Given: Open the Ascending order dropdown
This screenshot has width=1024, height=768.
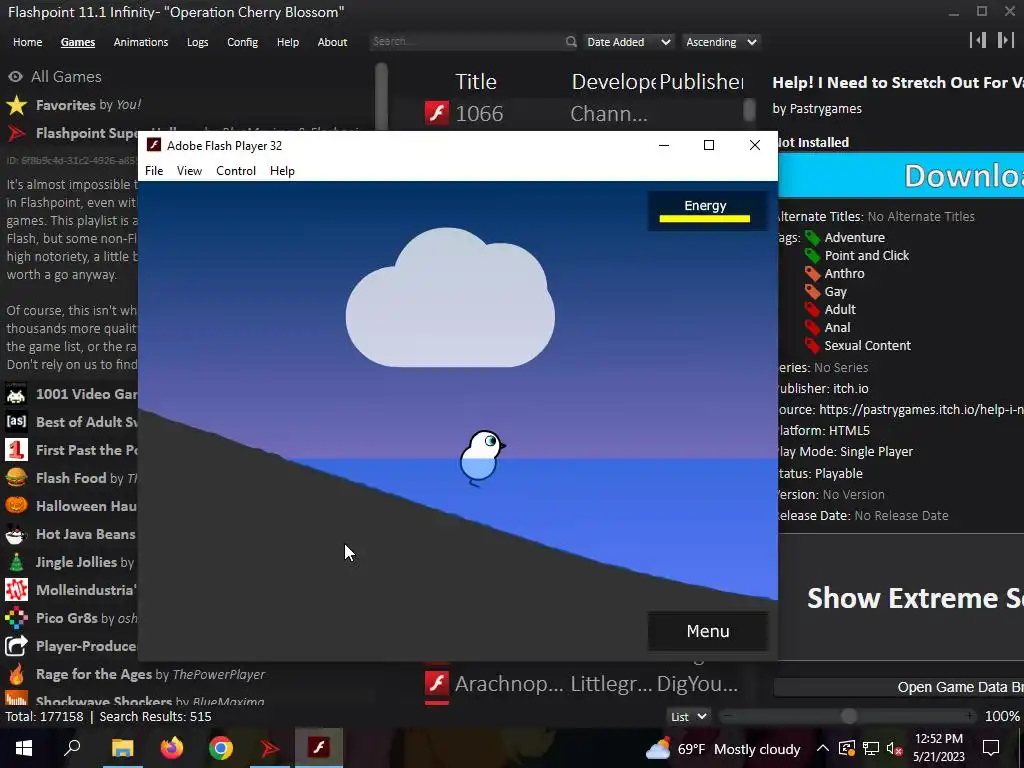Looking at the screenshot, I should coord(721,42).
